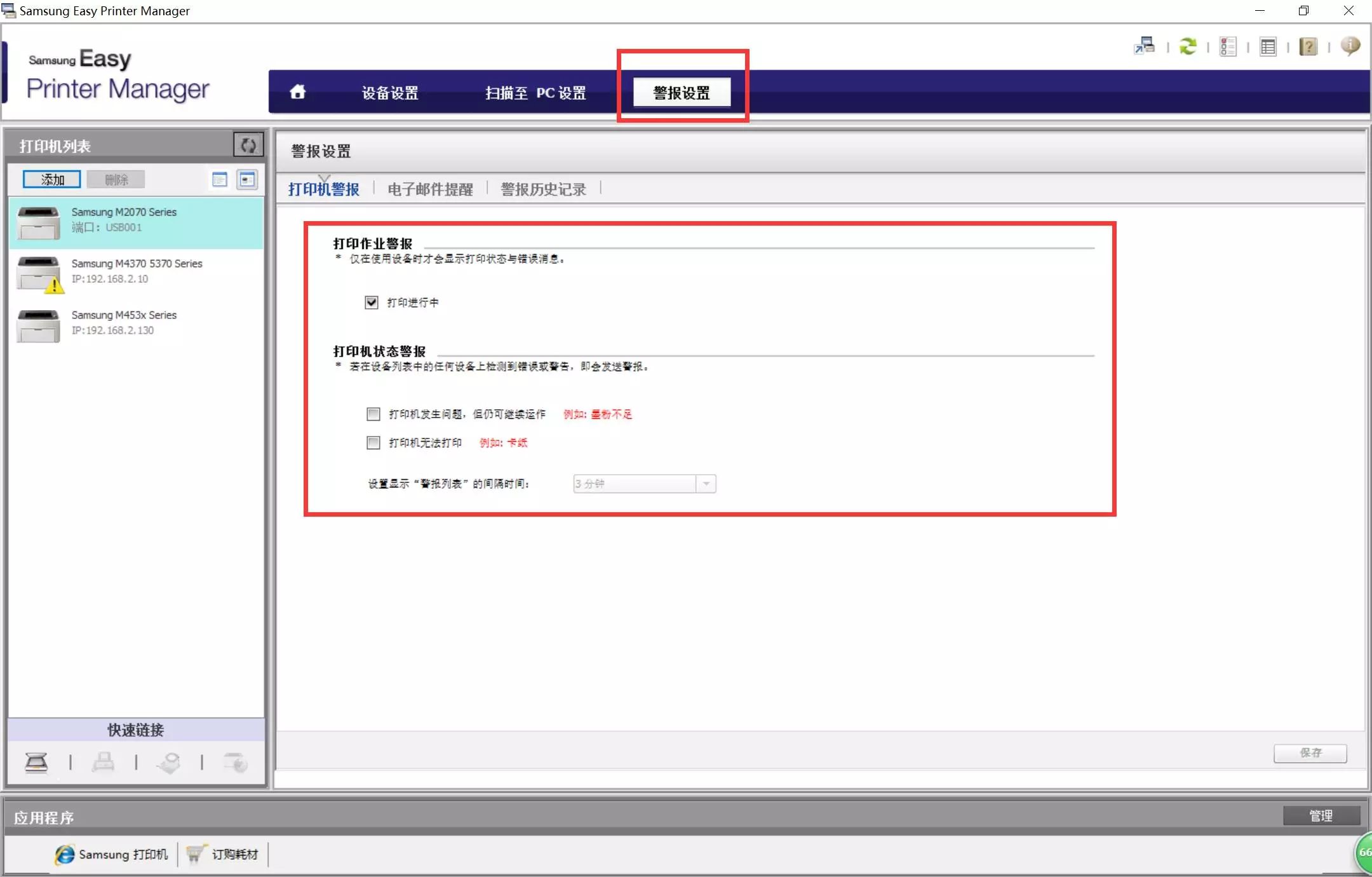Click the Samsung Easy Printer Manager title icon

click(8, 11)
